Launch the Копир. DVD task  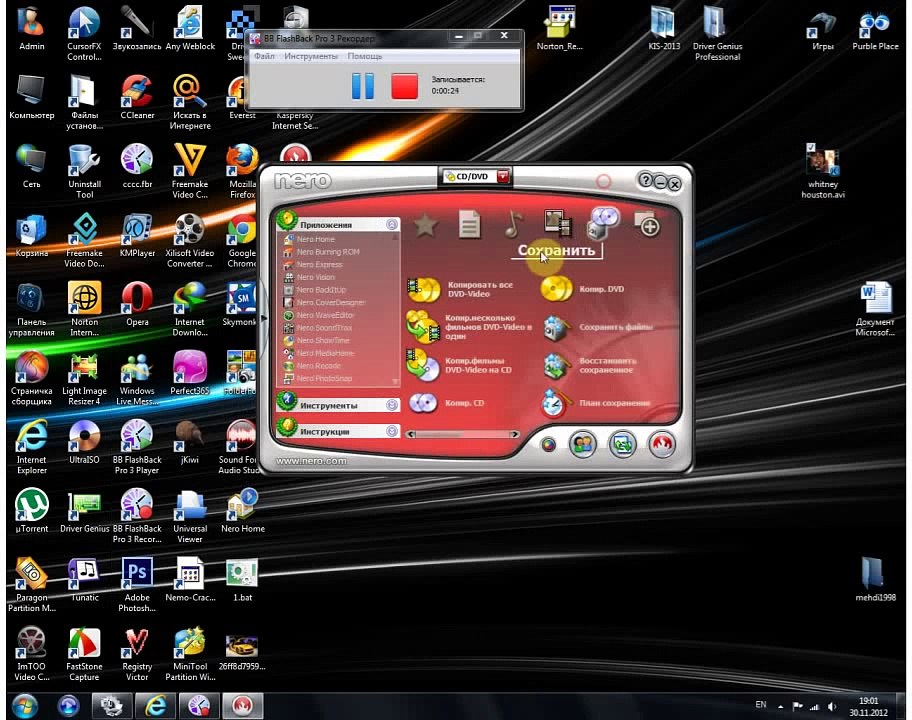pos(583,289)
